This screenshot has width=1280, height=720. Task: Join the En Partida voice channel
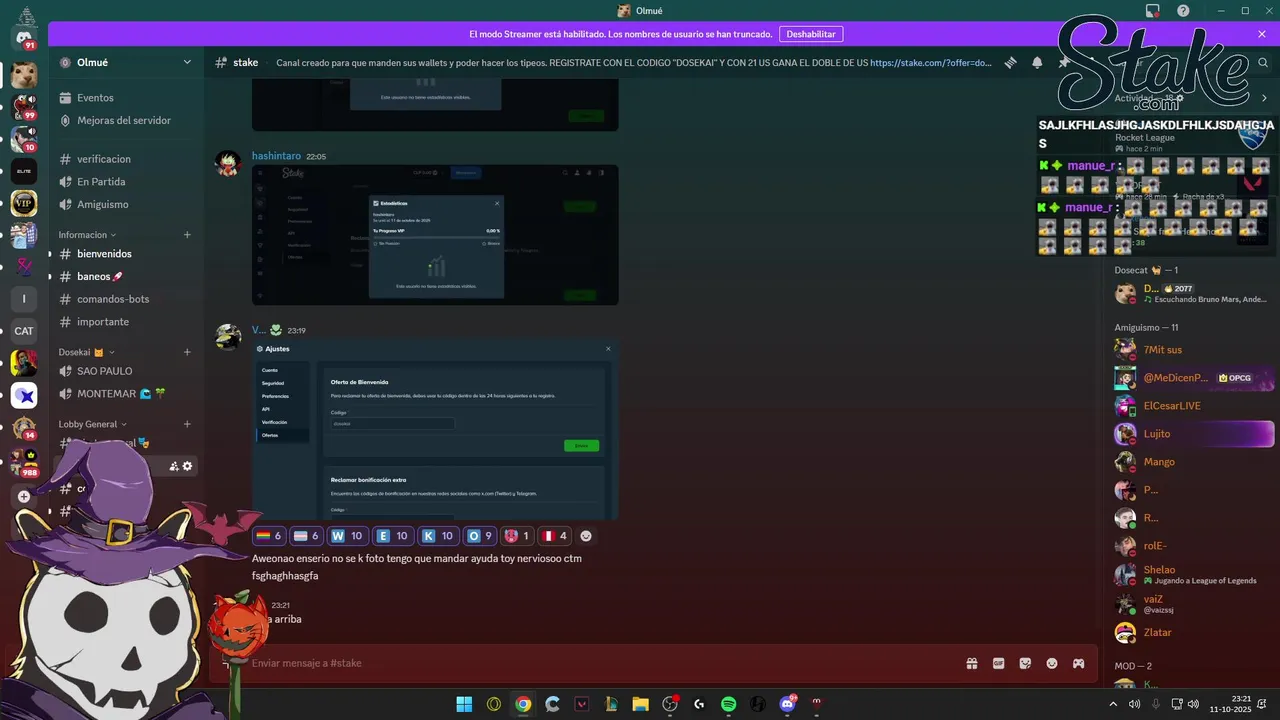point(127,182)
